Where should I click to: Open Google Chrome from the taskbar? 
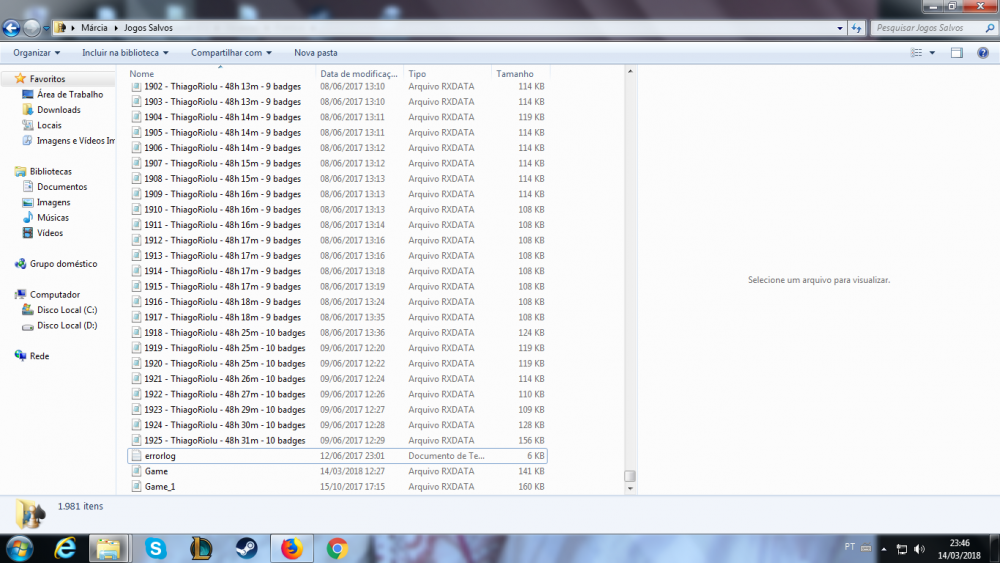coord(337,548)
